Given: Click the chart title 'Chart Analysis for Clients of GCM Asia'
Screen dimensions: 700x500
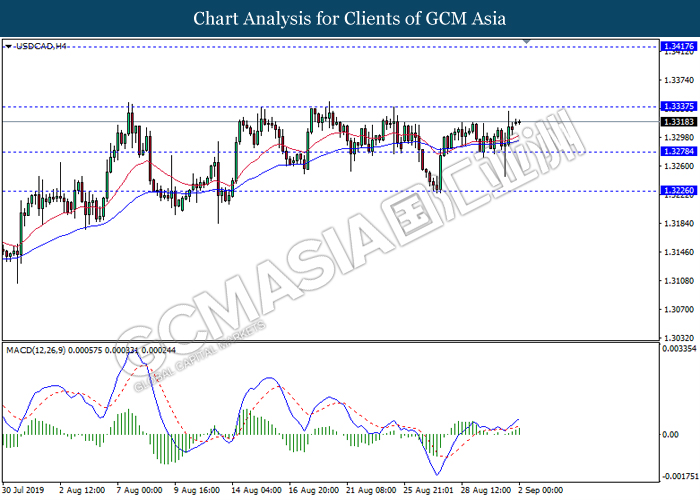Looking at the screenshot, I should point(349,19).
